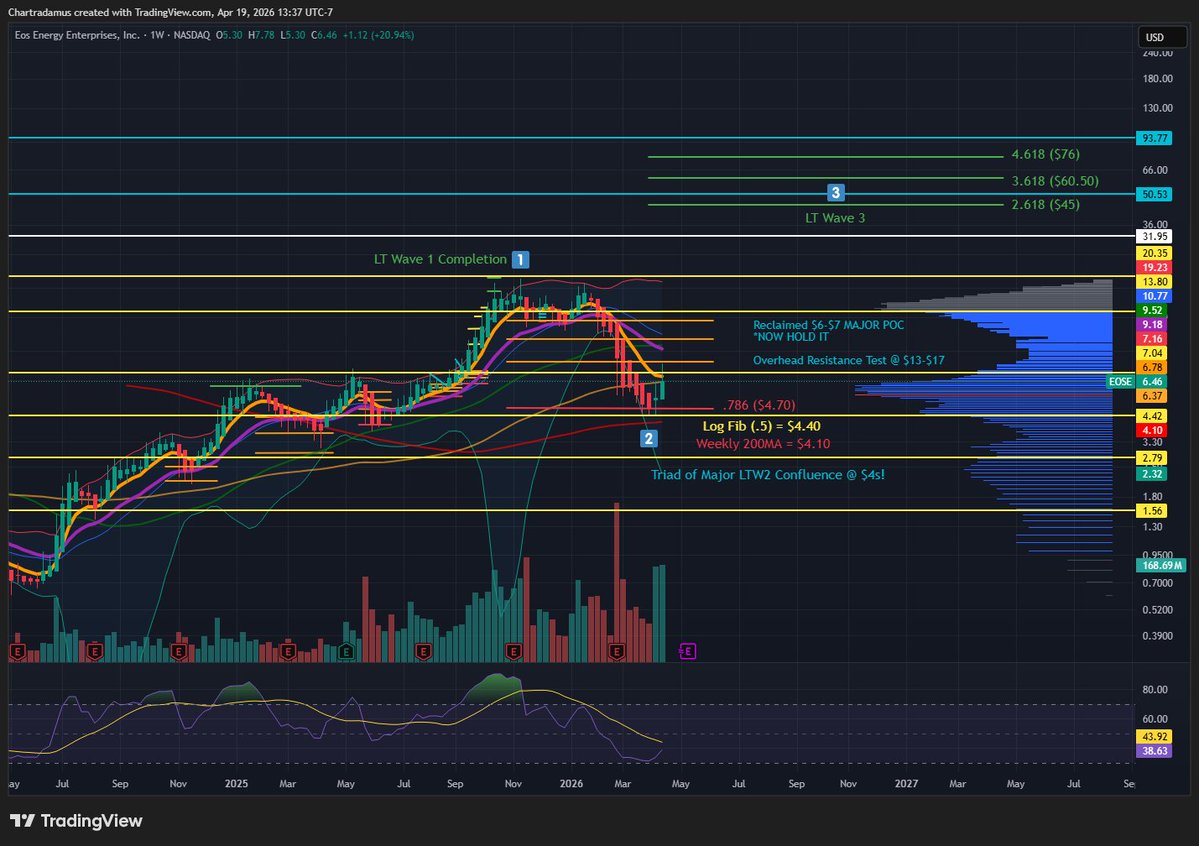The height and width of the screenshot is (846, 1199).
Task: Click the 13.80 yellow price tag
Action: tap(1155, 282)
